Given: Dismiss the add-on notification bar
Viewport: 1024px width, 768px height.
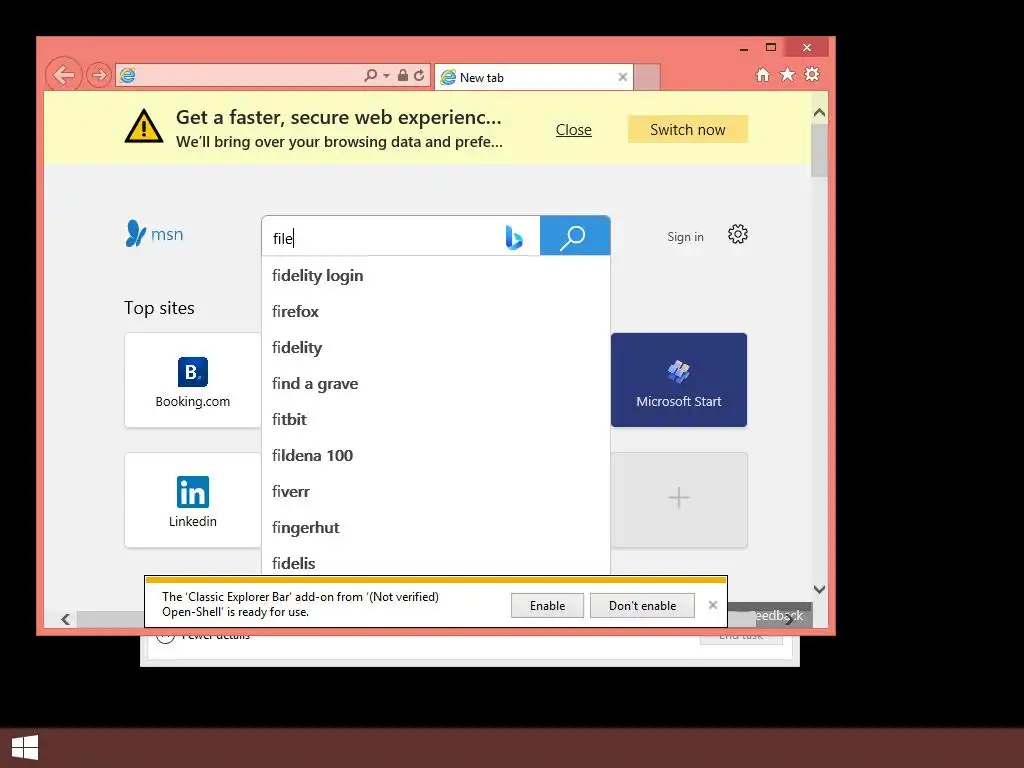Looking at the screenshot, I should (x=713, y=605).
